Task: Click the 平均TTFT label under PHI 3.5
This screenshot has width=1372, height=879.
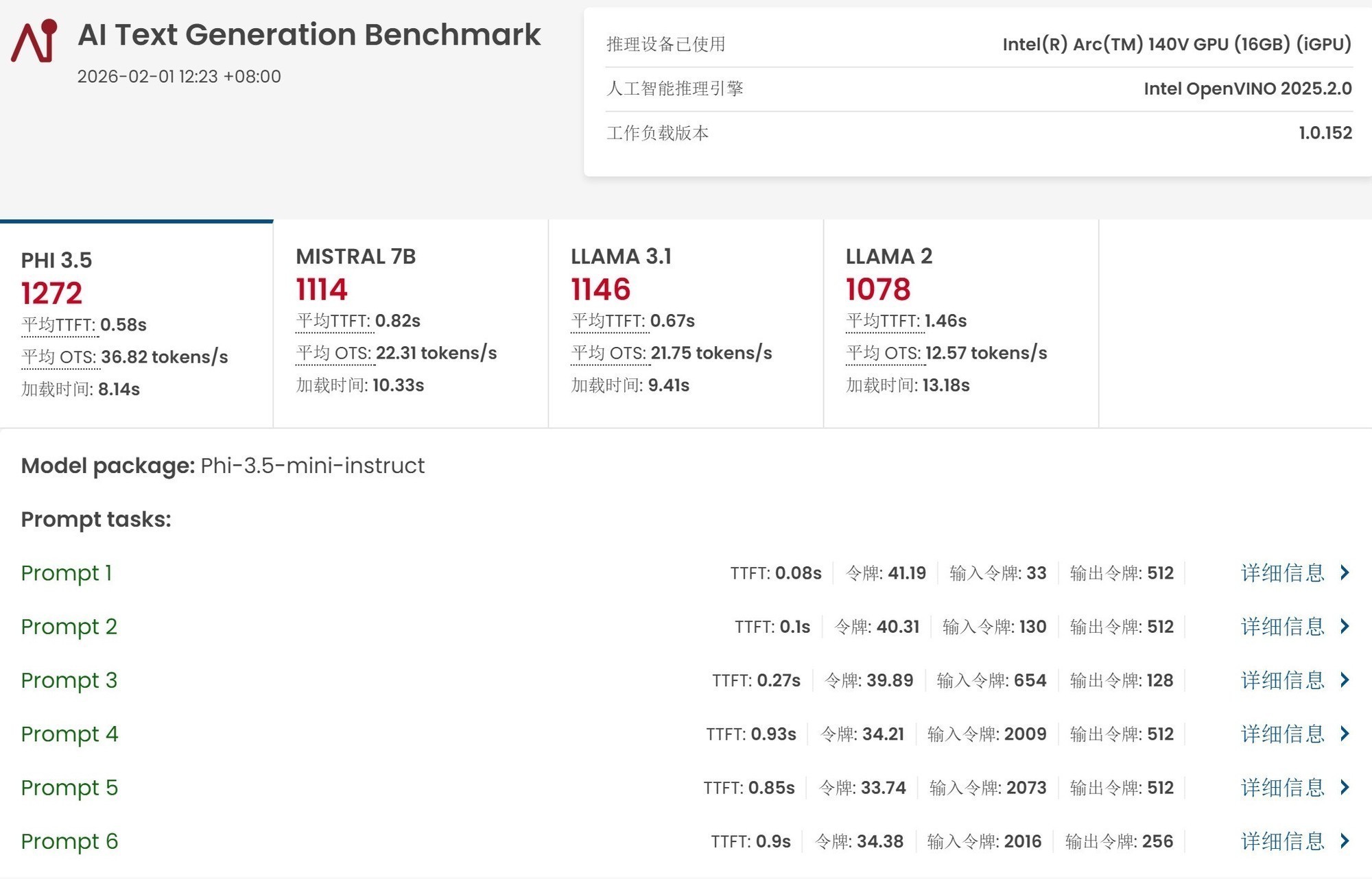Action: (59, 325)
